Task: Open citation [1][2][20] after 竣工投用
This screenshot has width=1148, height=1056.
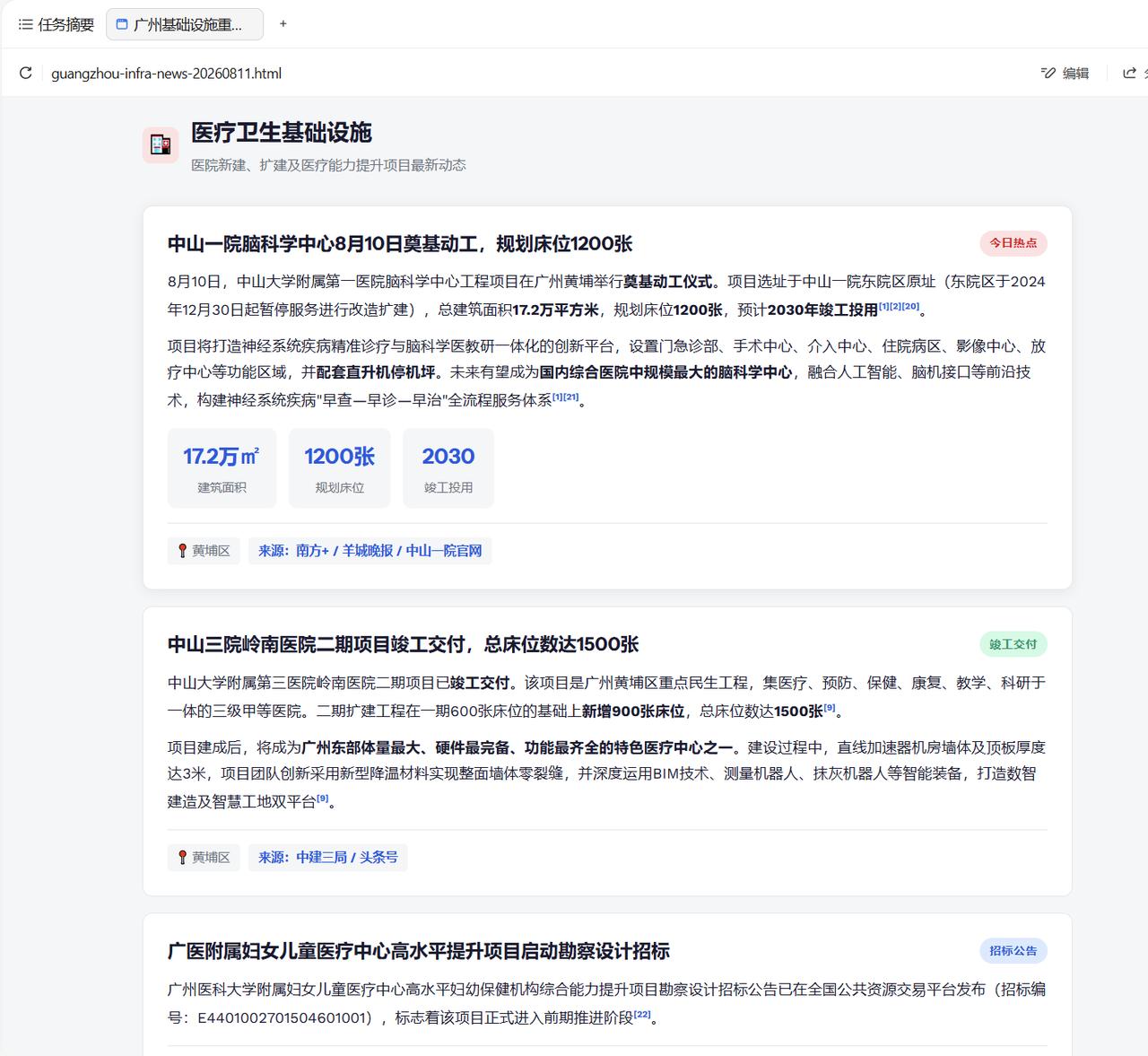Action: (899, 307)
